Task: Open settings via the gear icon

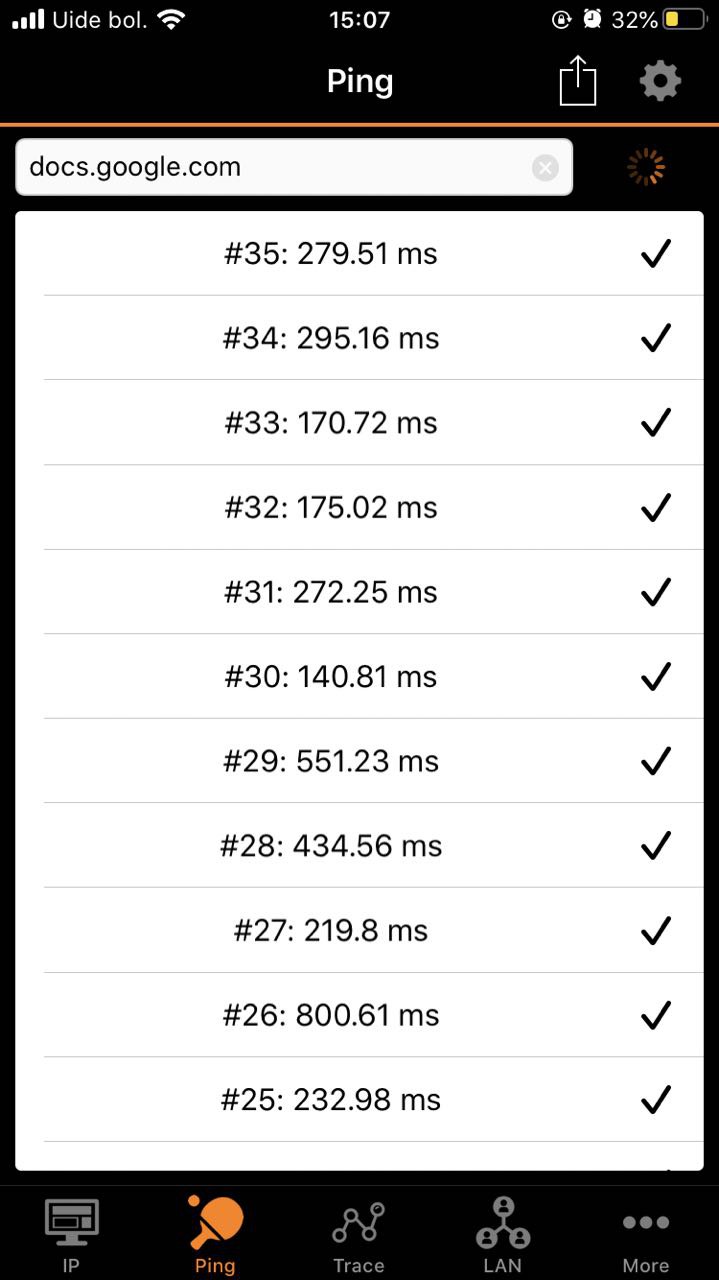Action: (x=660, y=80)
